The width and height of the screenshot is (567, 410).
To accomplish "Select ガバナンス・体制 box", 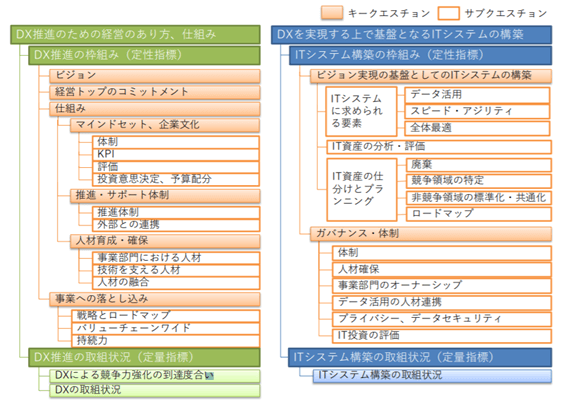I will pos(431,234).
